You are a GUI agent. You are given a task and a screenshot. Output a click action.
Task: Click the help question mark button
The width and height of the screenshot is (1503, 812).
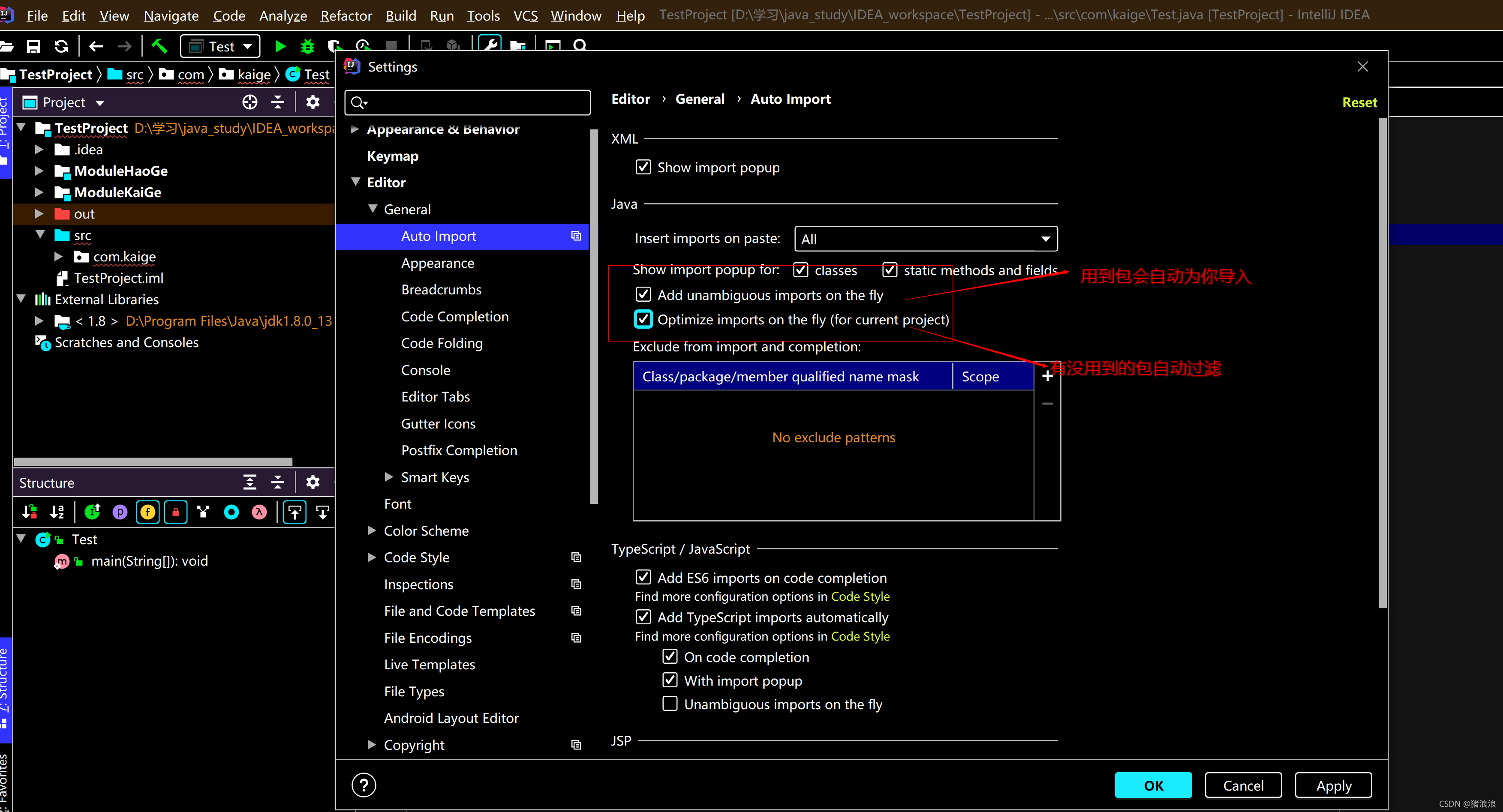pyautogui.click(x=364, y=785)
